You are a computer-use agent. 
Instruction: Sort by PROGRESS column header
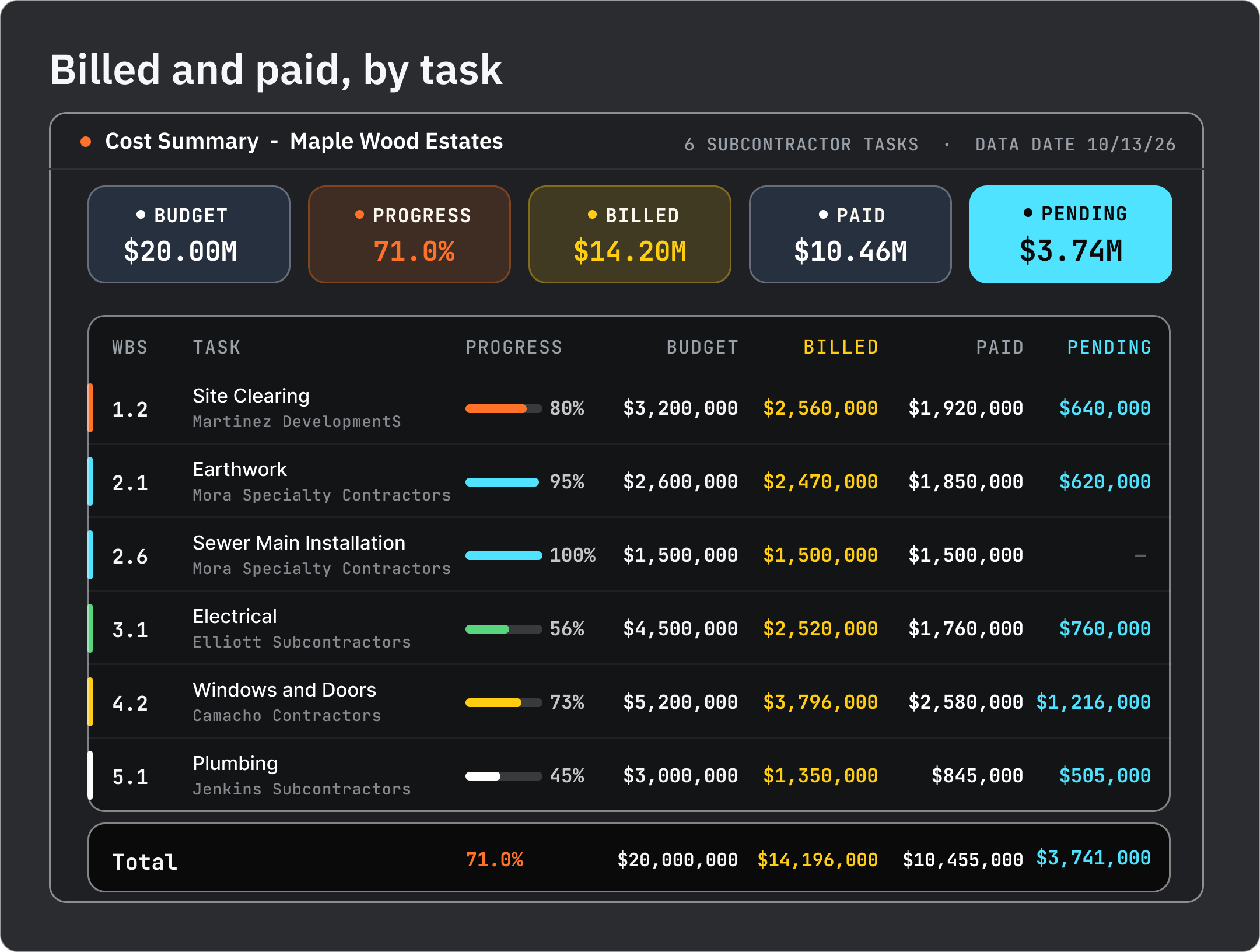(514, 348)
